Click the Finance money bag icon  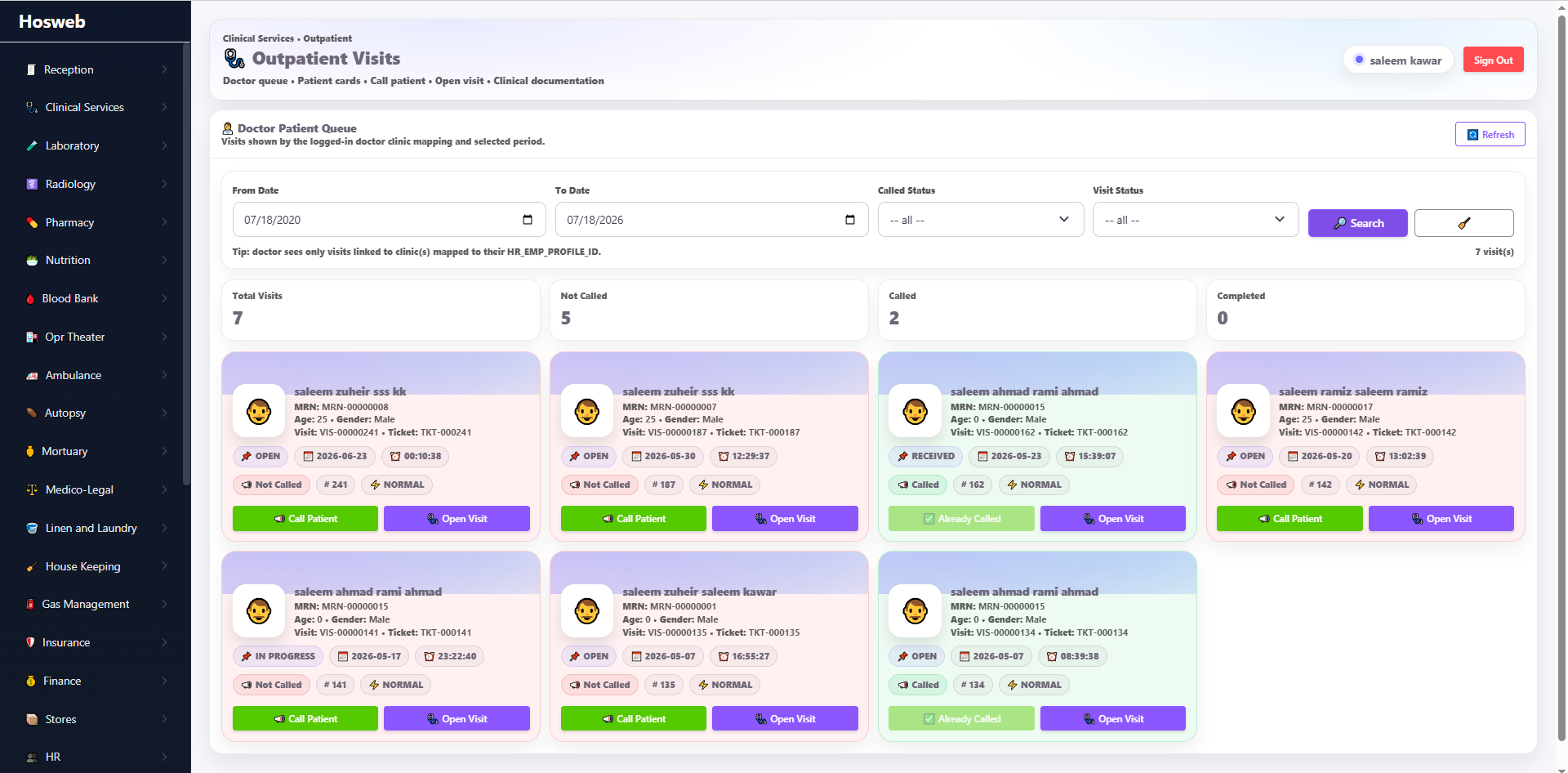[x=31, y=681]
